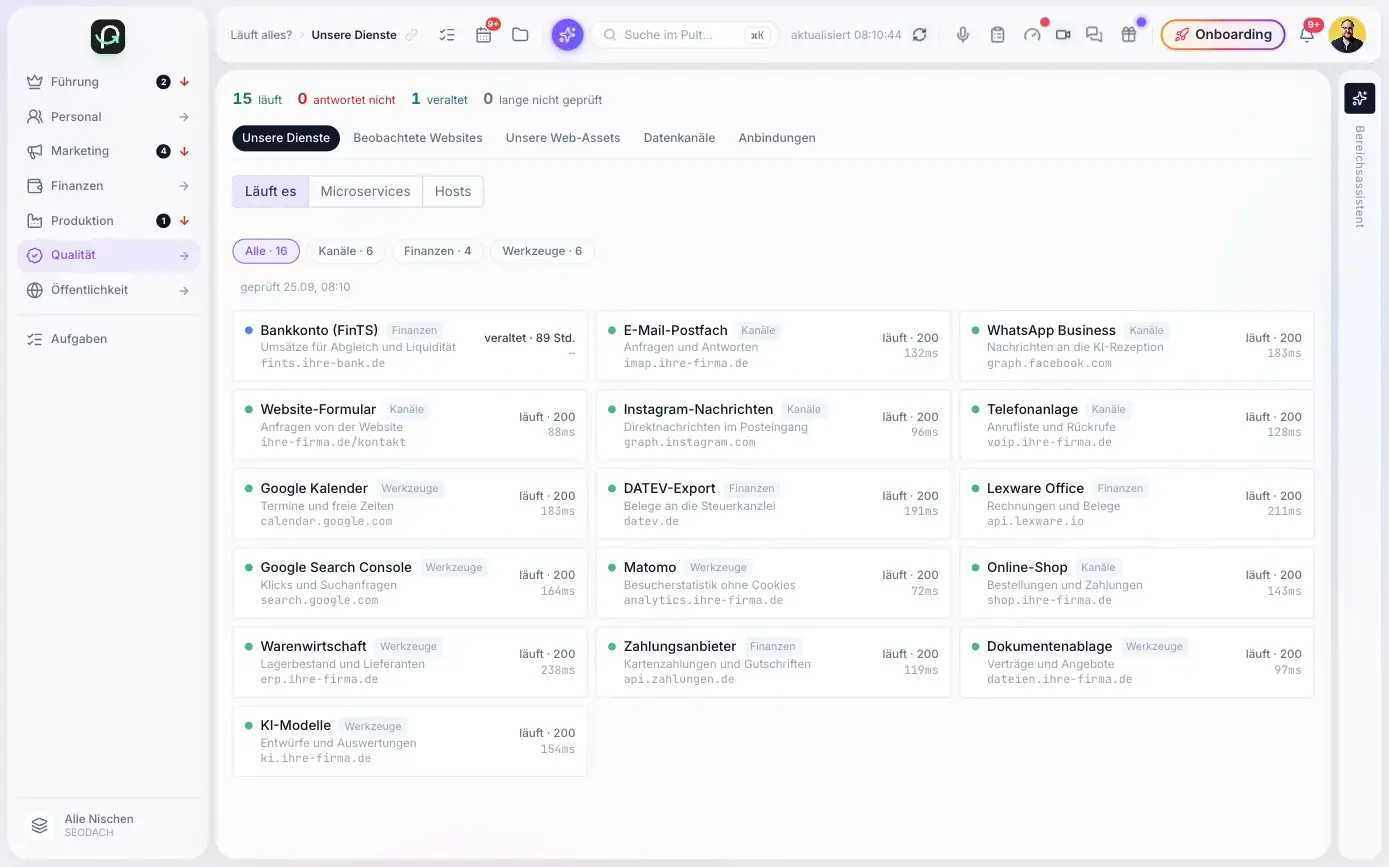Screen dimensions: 1389x867
Task: Open the Anbindungen tab
Action: pyautogui.click(x=777, y=138)
